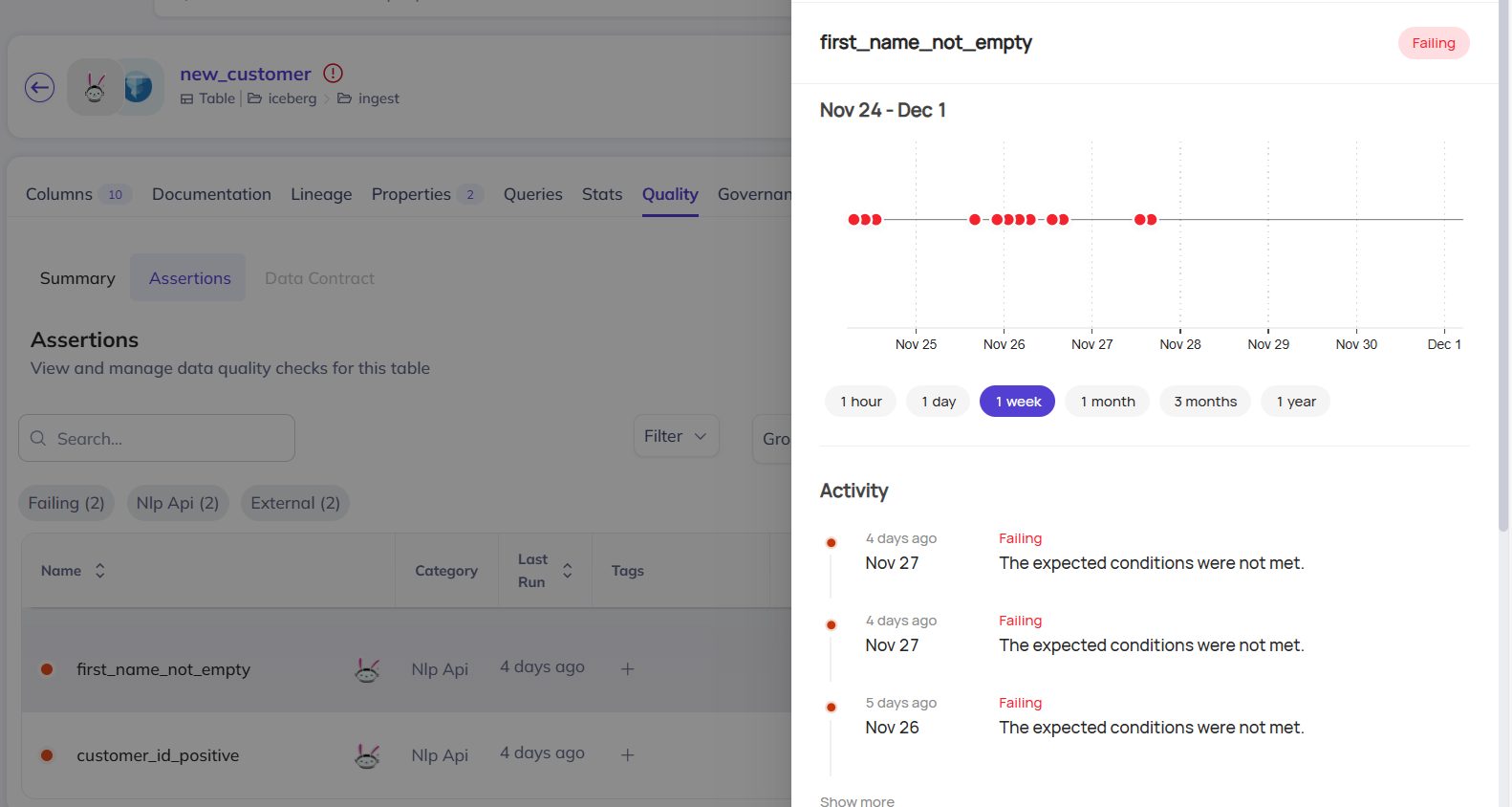1512x807 pixels.
Task: Open the new_customer table link
Action: [x=246, y=74]
